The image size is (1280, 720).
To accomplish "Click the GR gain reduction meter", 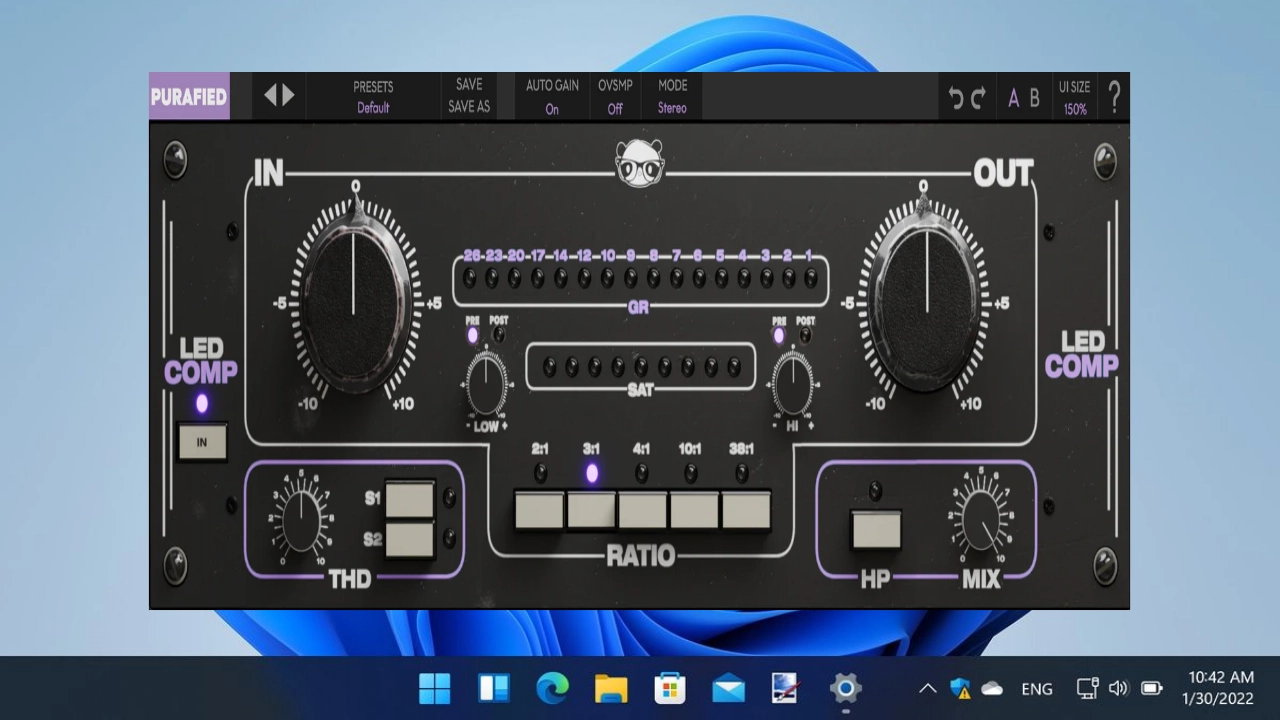I will (640, 279).
